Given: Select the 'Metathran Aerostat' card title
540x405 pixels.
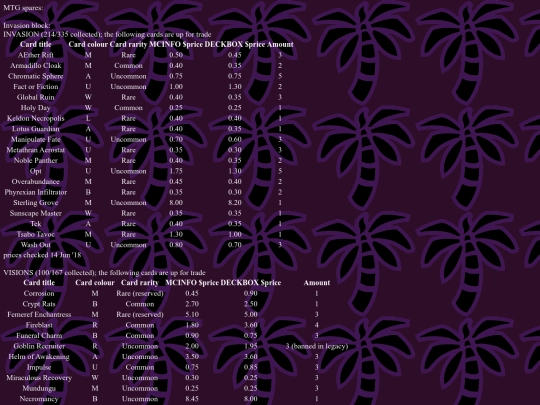Looking at the screenshot, I should coord(35,150).
